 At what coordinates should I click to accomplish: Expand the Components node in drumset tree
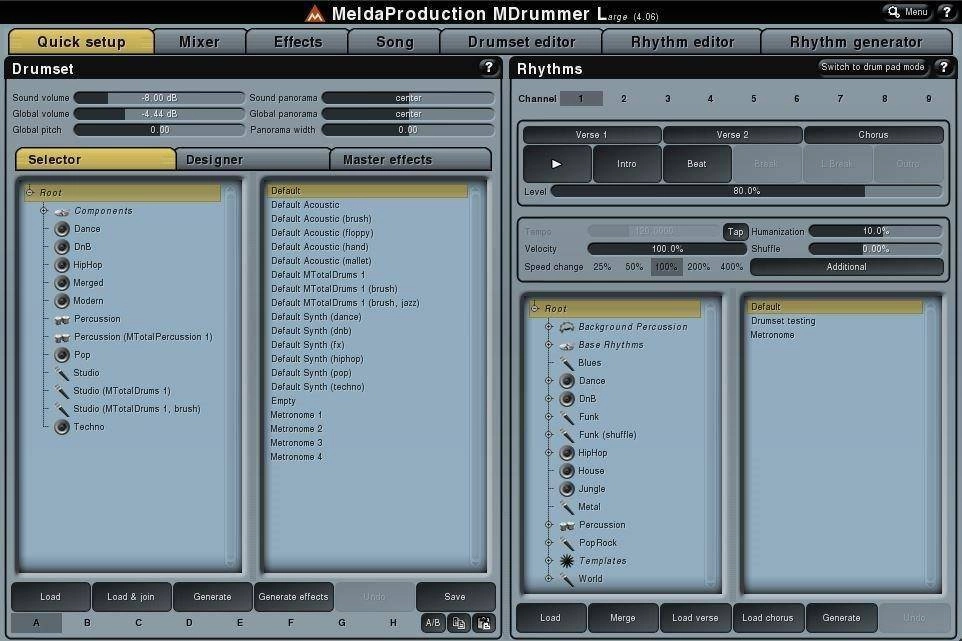pos(44,210)
